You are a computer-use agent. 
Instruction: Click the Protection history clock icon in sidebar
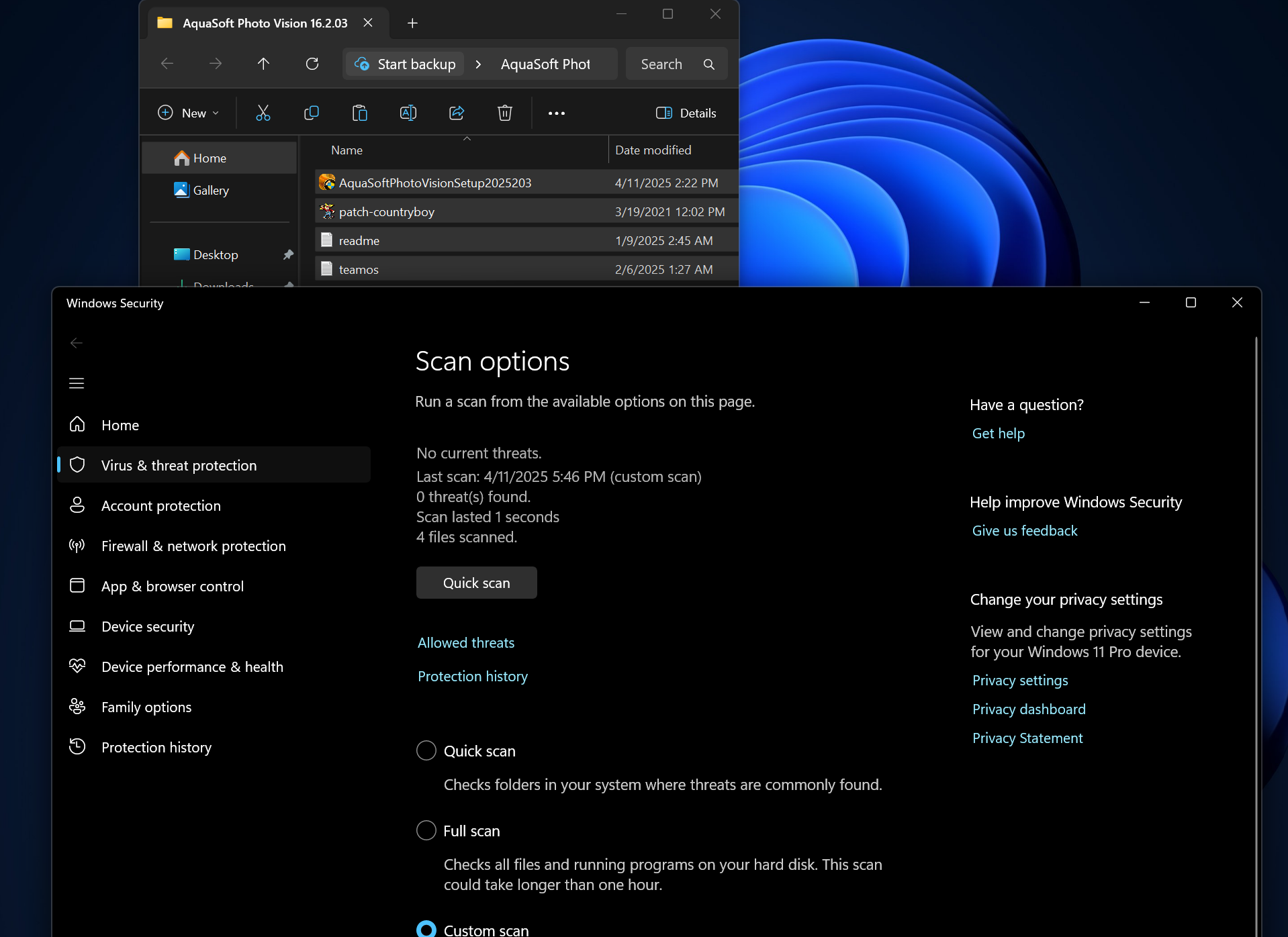(77, 746)
